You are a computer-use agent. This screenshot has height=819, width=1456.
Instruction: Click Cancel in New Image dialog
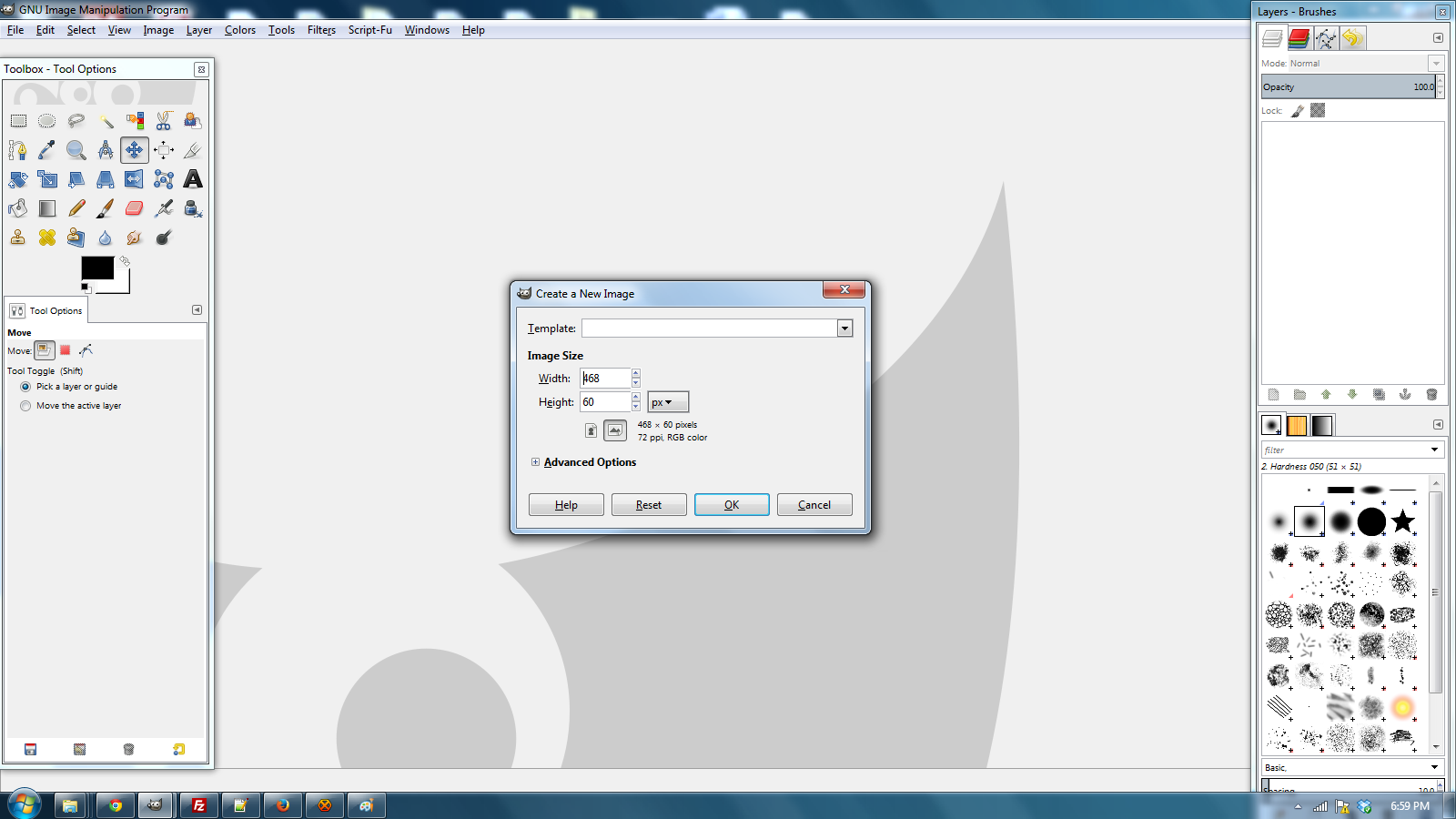[814, 505]
